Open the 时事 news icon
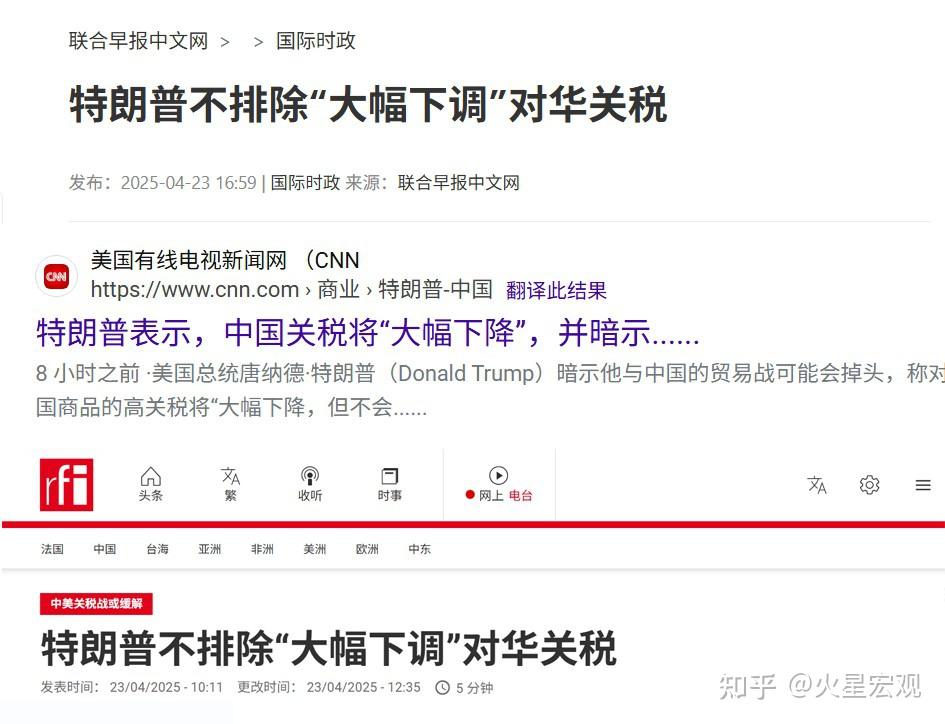Screen dimensions: 945x724 (389, 484)
